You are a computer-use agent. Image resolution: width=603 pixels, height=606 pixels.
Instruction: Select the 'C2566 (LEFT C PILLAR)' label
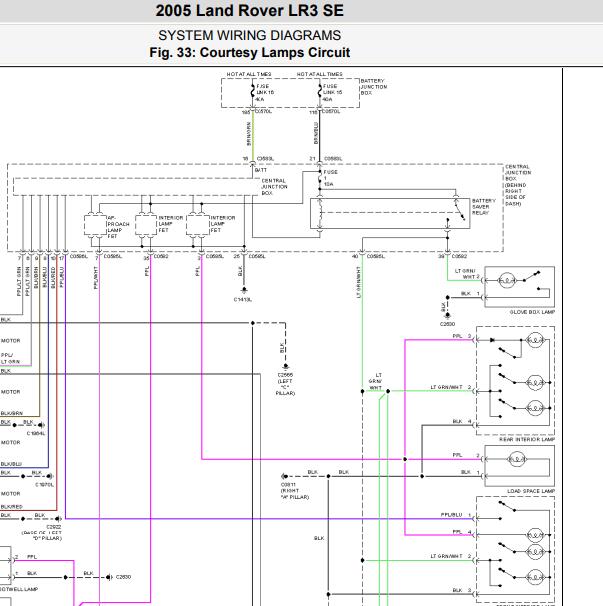pos(285,384)
